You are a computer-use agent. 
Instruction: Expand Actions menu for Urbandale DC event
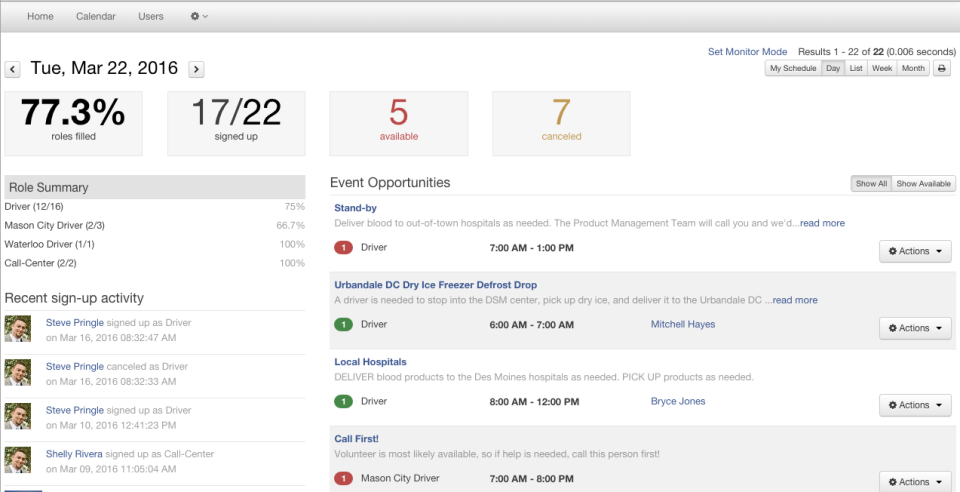click(915, 328)
